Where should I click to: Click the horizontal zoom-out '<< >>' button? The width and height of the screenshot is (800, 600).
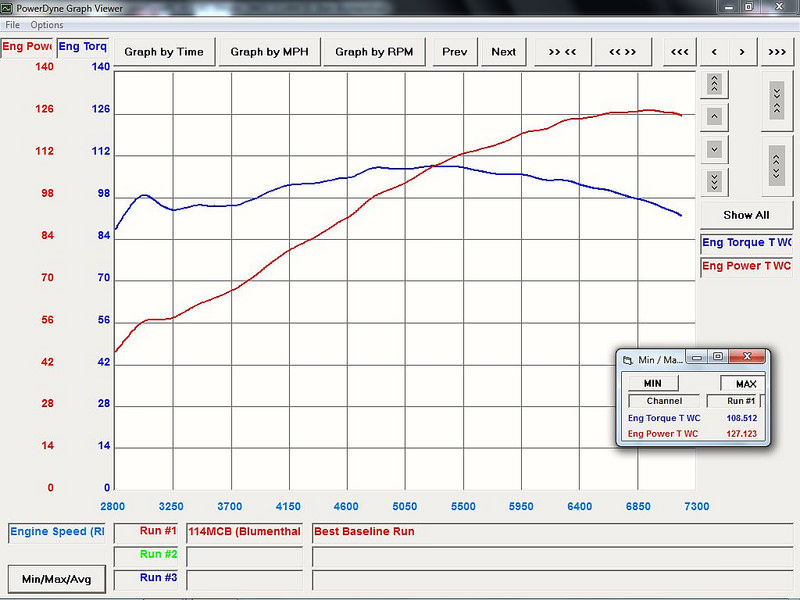pos(622,52)
